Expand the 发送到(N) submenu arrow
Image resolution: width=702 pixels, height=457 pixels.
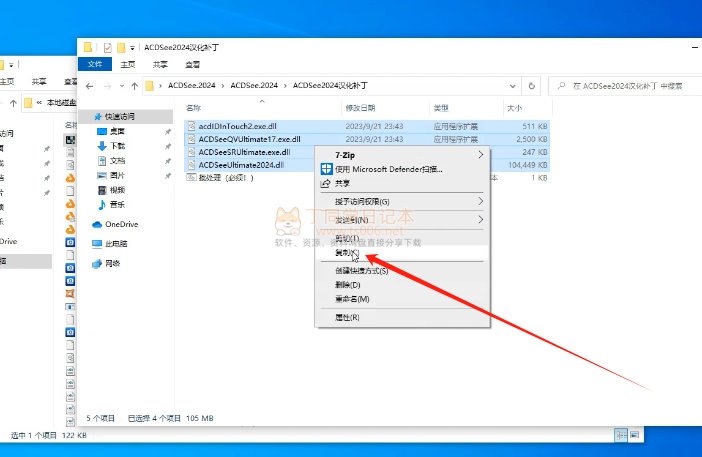pyautogui.click(x=480, y=220)
